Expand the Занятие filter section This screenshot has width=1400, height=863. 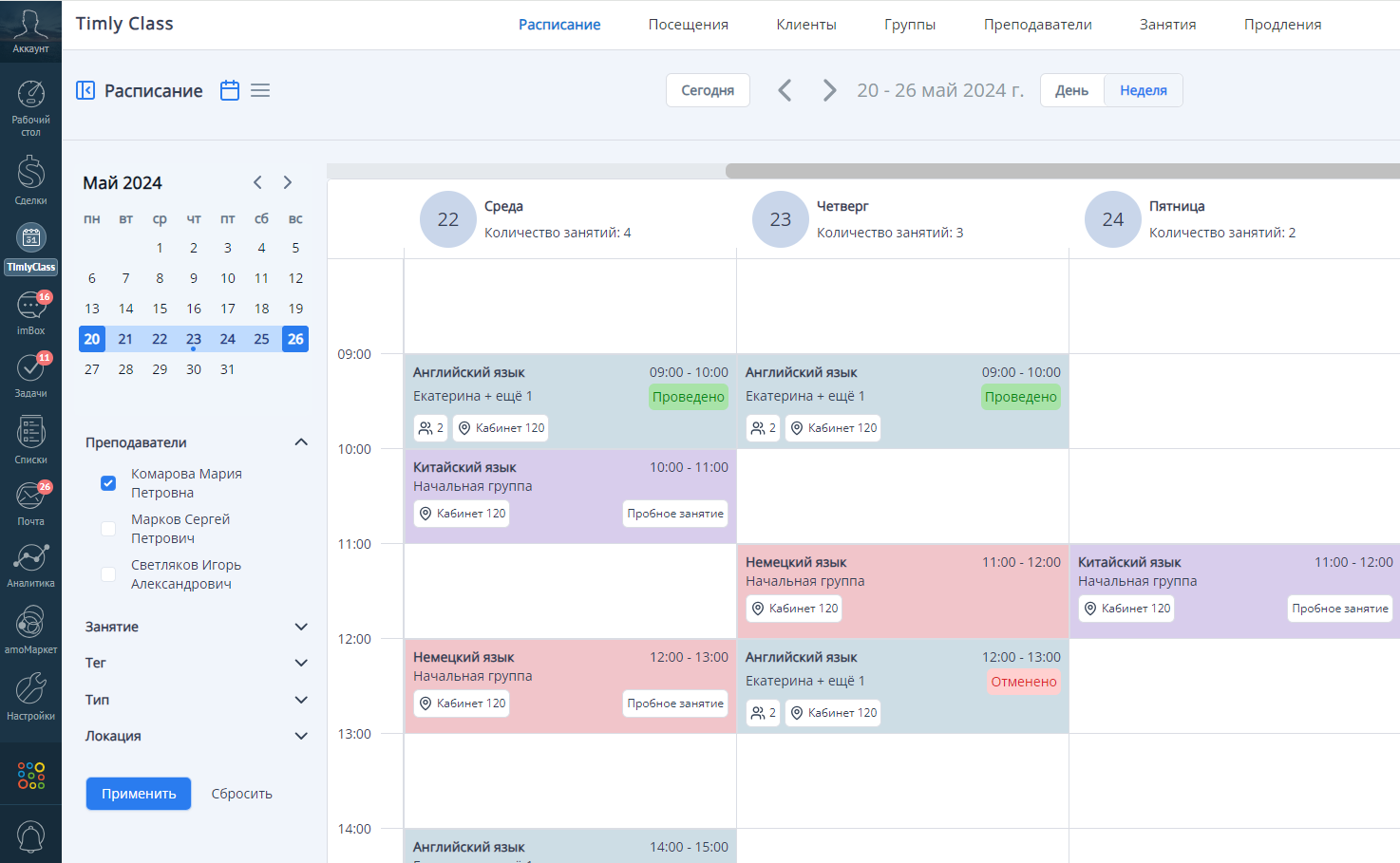click(x=301, y=627)
